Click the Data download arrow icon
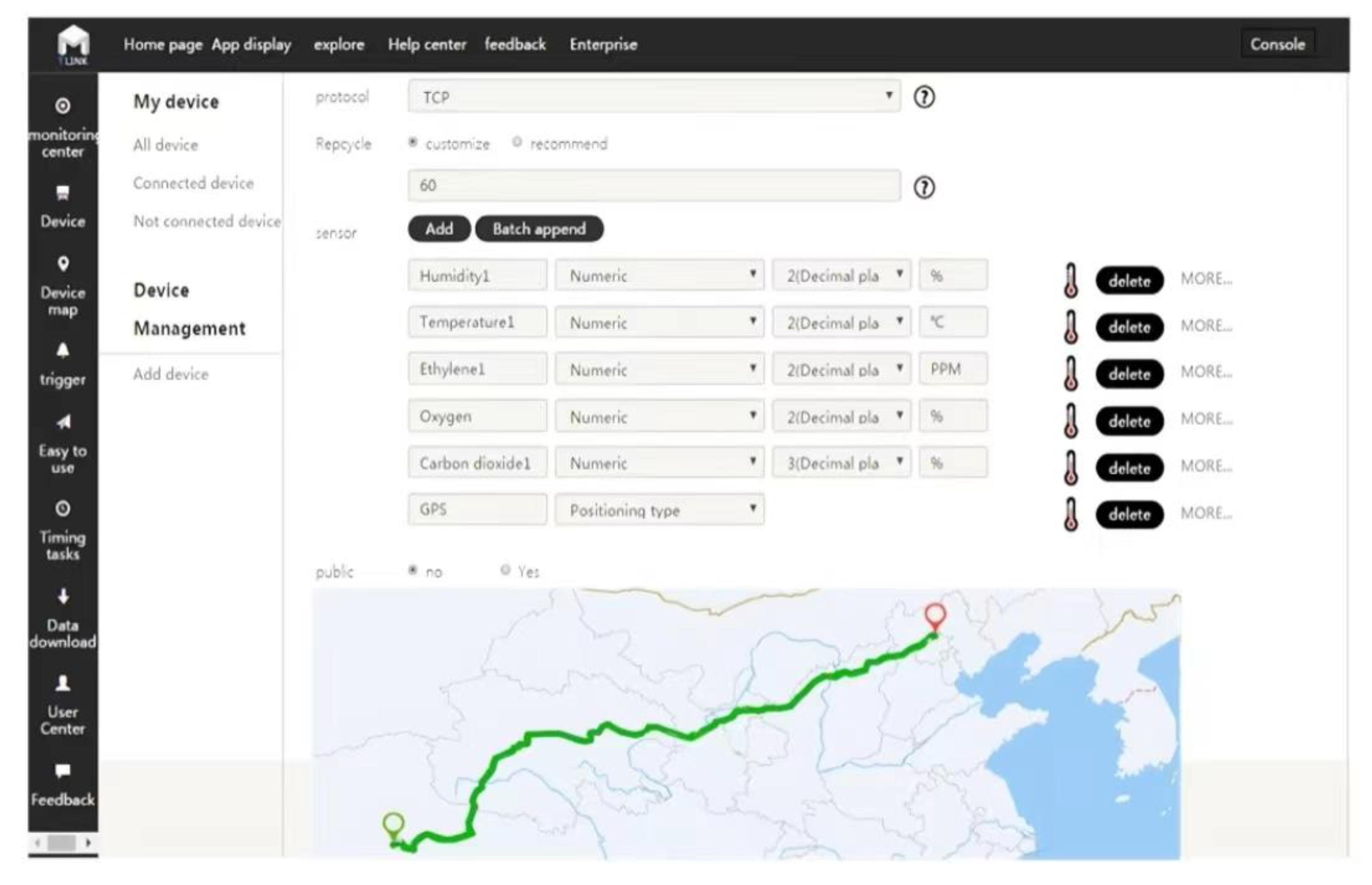1372x885 pixels. point(63,596)
